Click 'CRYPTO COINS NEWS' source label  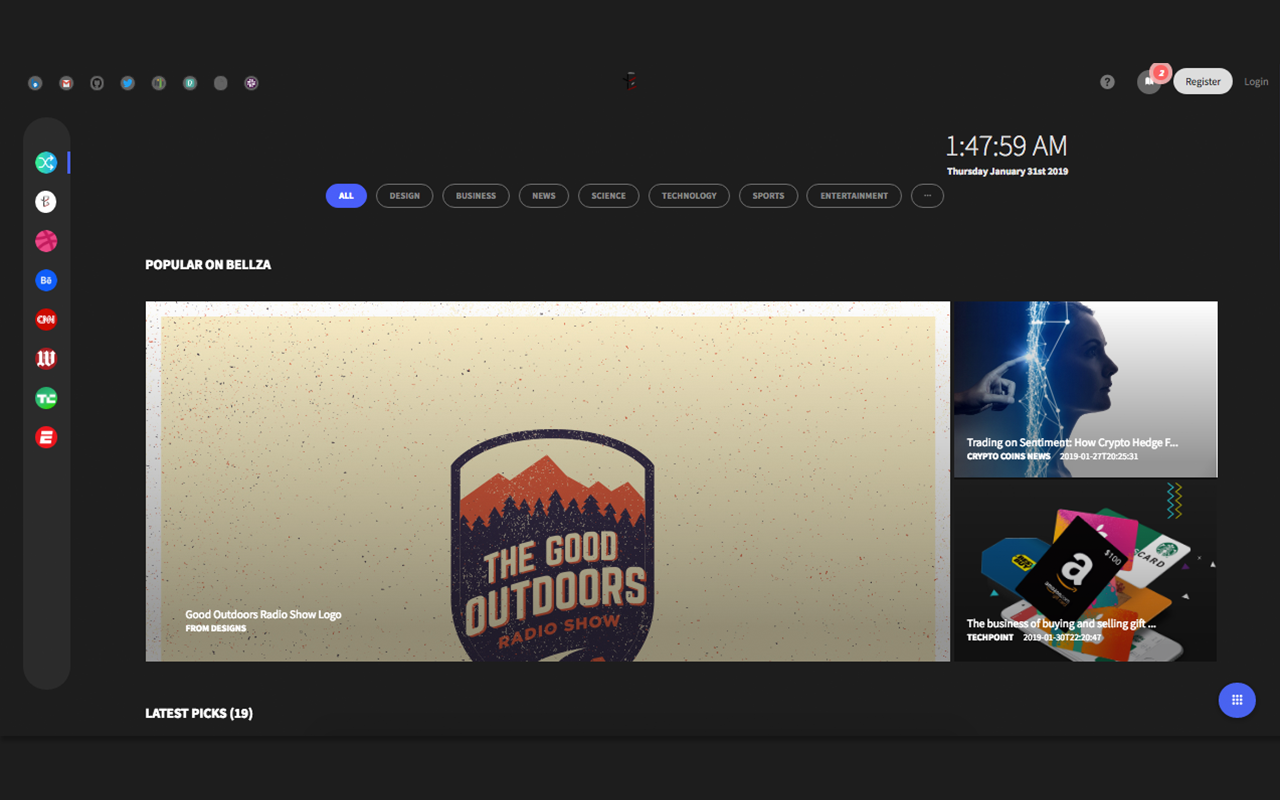tap(1008, 457)
